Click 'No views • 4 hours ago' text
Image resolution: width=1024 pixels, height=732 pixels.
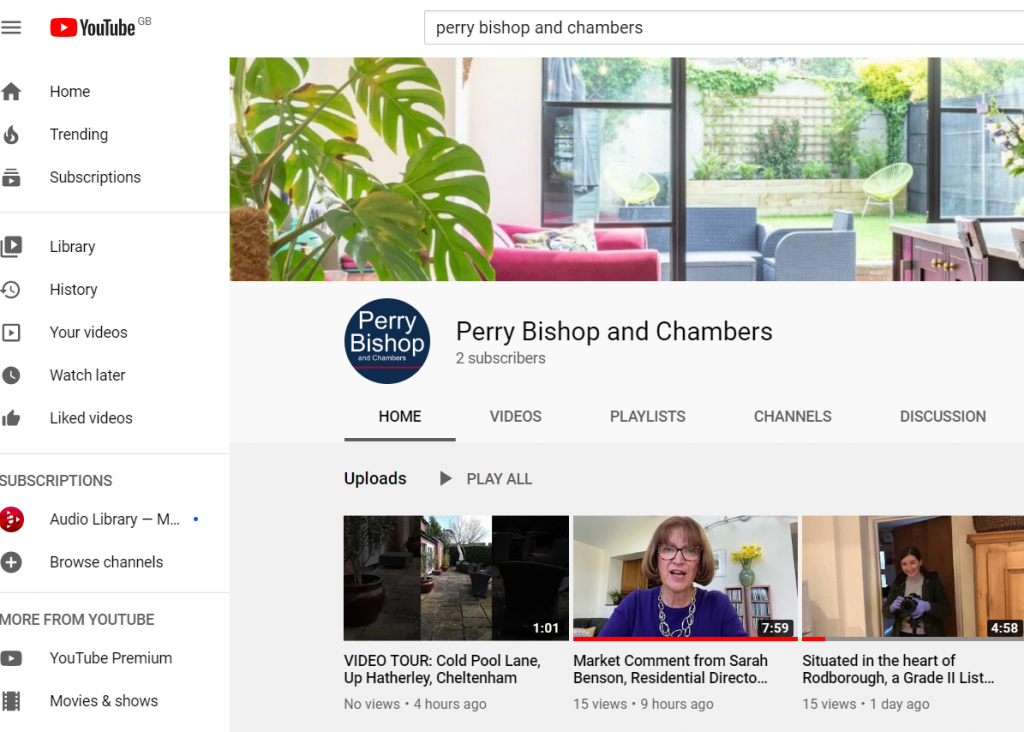[415, 705]
